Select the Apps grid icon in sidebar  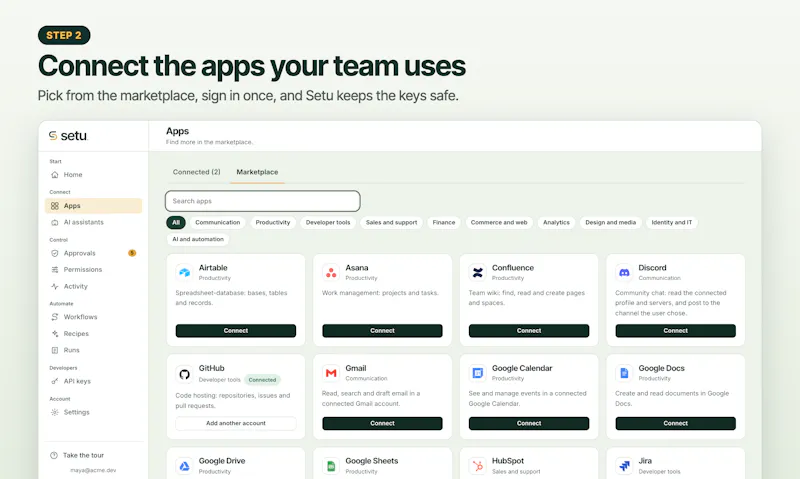(x=55, y=206)
